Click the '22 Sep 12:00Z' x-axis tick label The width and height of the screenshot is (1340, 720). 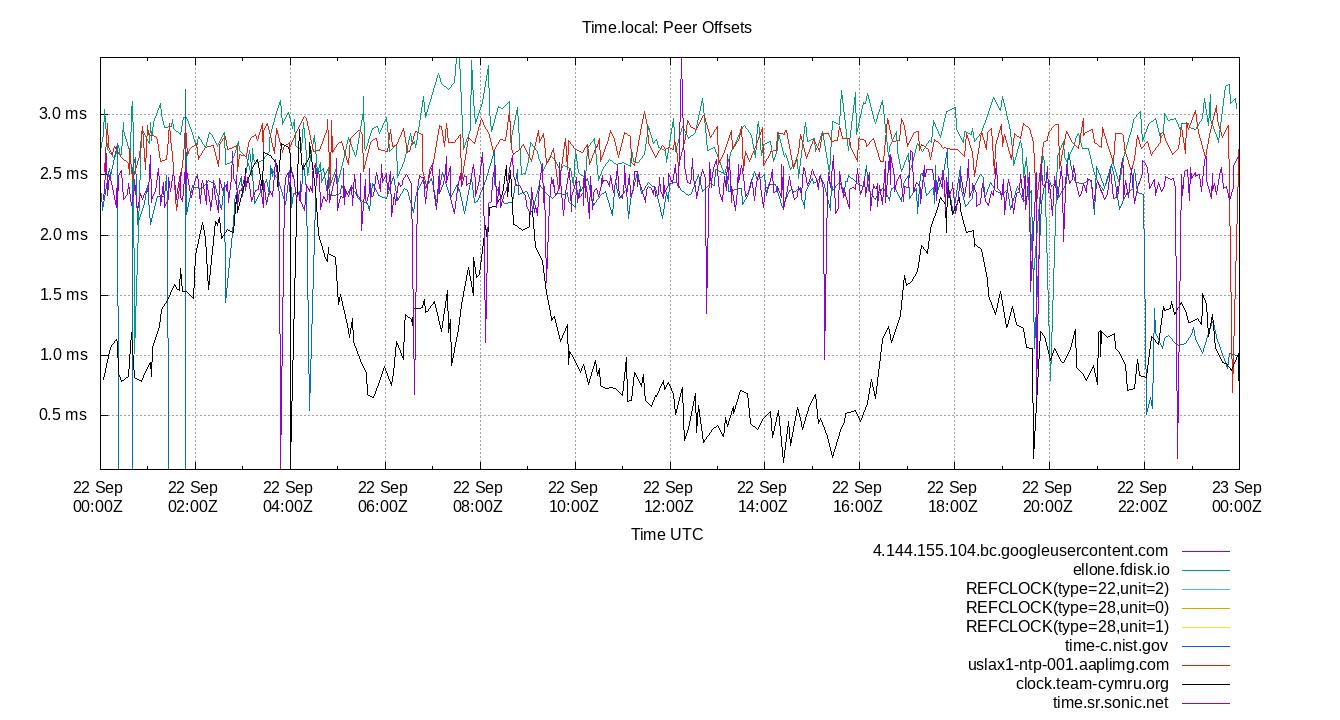click(667, 497)
